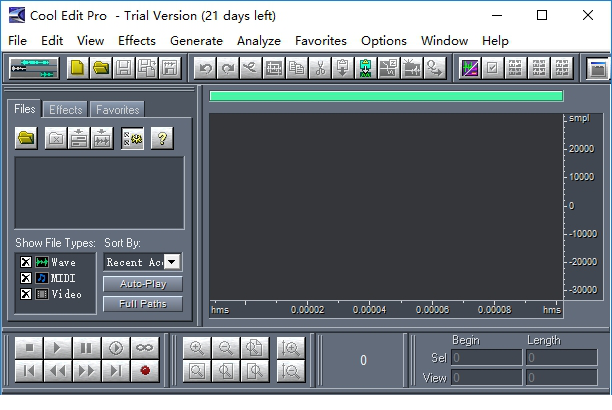Close file icon in Files panel
This screenshot has height=410, width=612.
(56, 138)
